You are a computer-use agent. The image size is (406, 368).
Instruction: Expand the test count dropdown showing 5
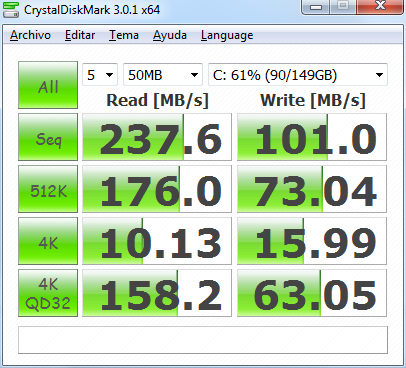[100, 75]
